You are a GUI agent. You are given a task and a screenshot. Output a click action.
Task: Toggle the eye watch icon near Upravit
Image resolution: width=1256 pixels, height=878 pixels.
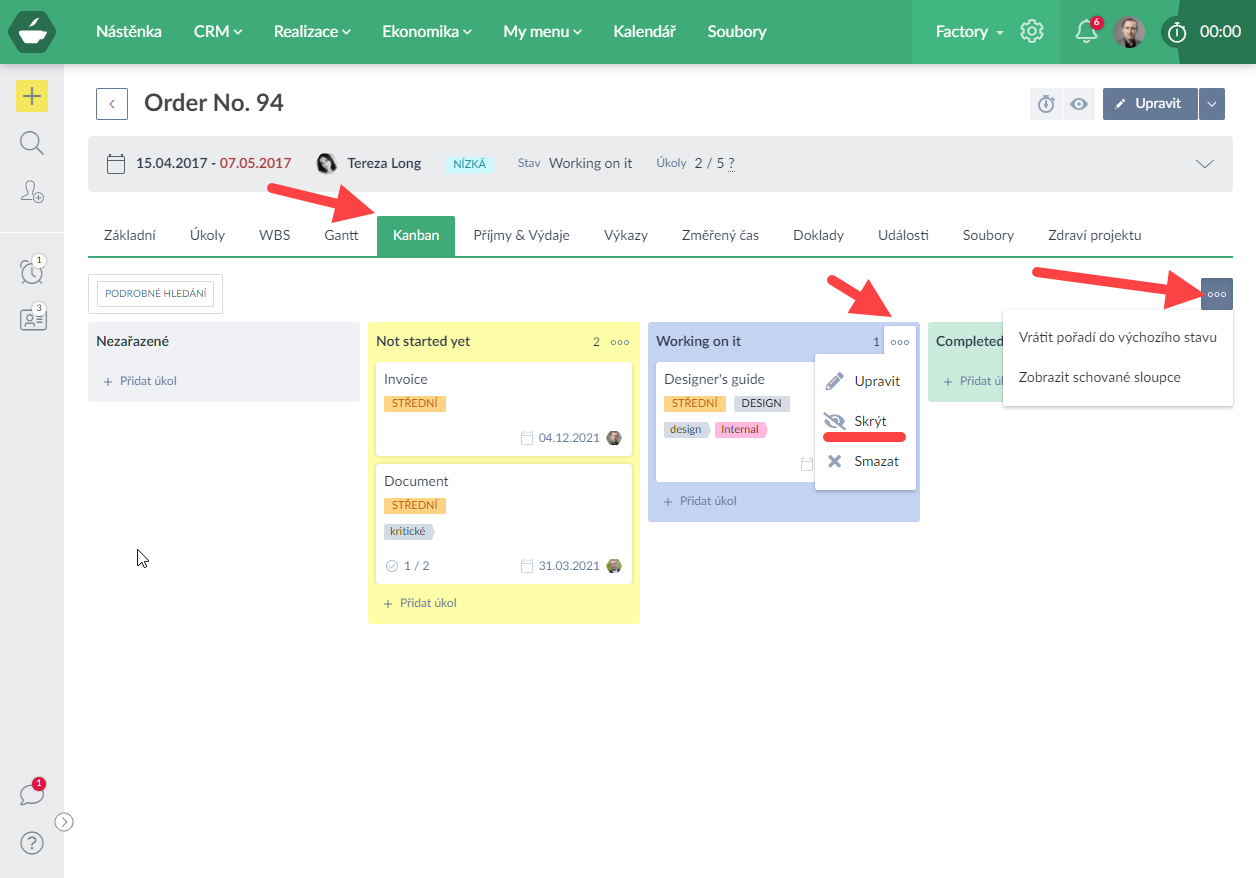coord(1079,104)
